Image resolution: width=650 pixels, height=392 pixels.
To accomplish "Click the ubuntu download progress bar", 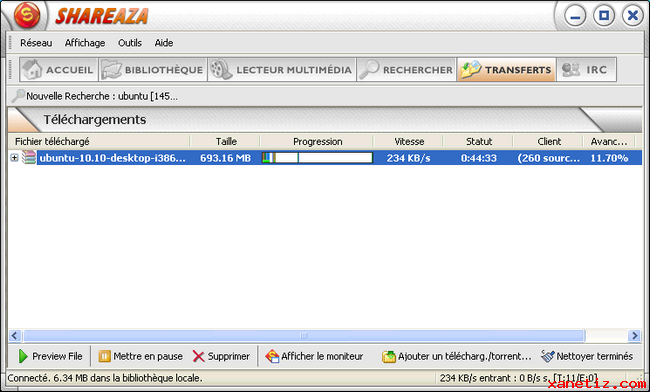I will click(317, 158).
